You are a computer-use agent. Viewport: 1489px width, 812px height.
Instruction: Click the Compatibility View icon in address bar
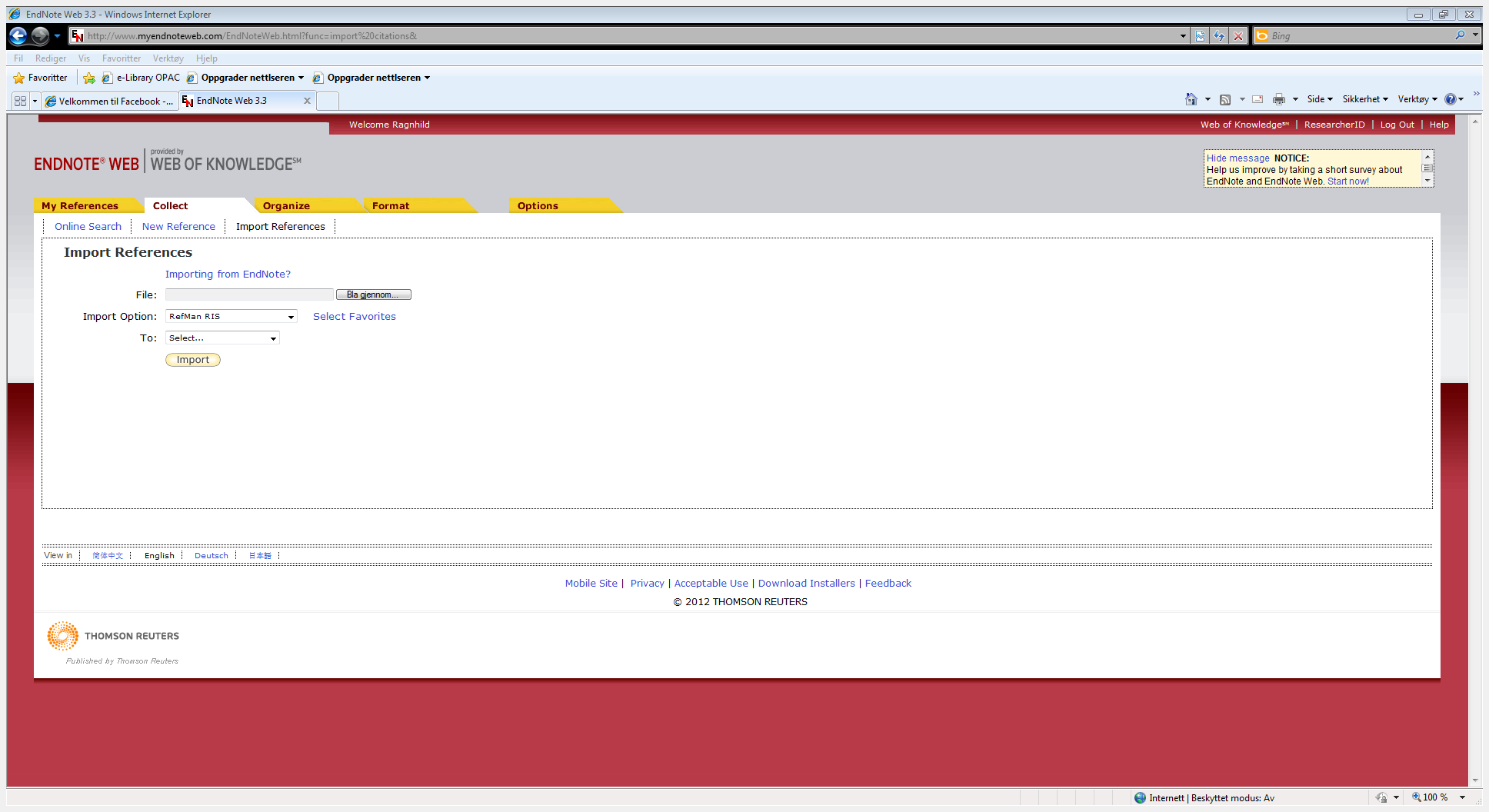click(1200, 36)
